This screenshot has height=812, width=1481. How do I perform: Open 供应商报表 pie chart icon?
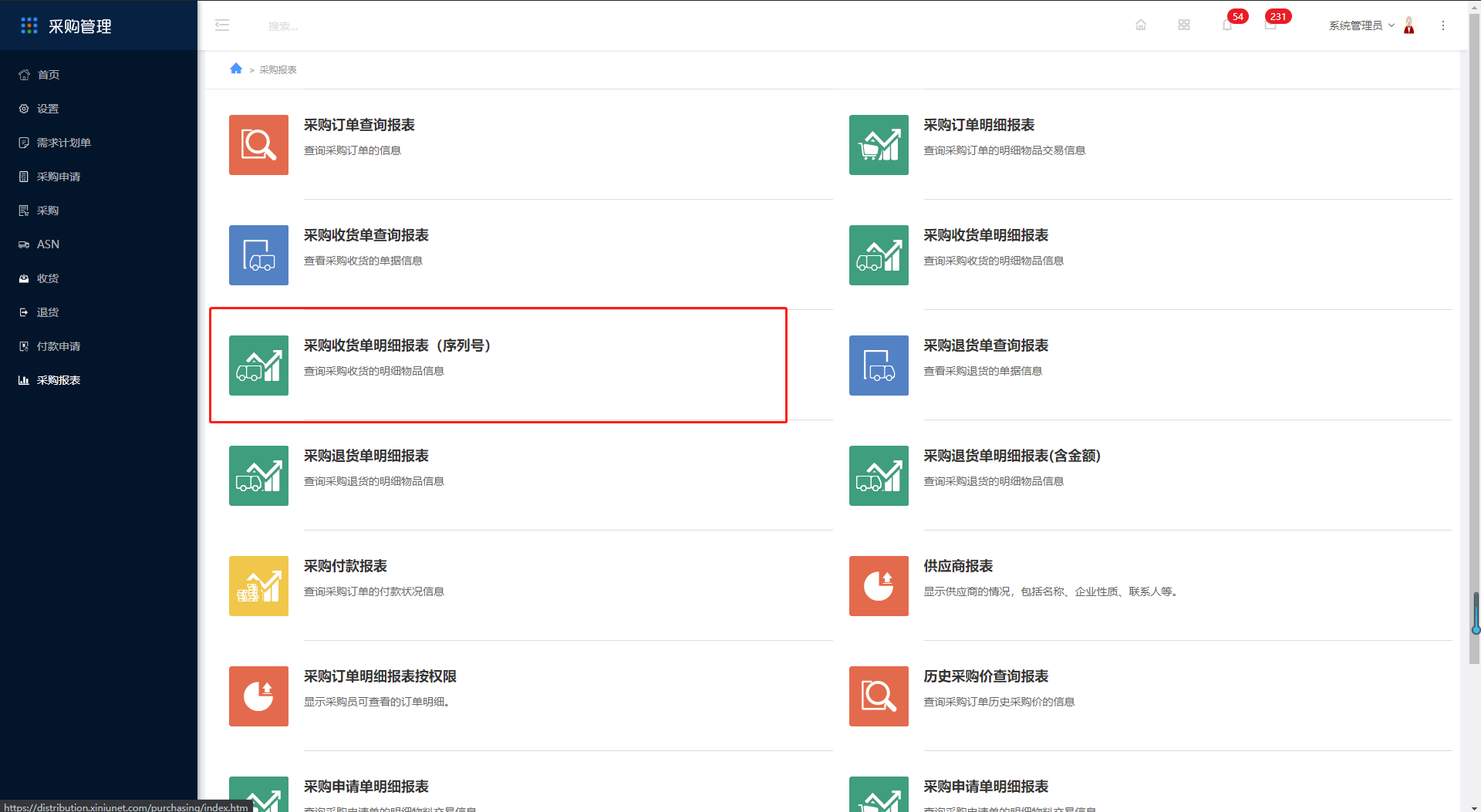[879, 586]
